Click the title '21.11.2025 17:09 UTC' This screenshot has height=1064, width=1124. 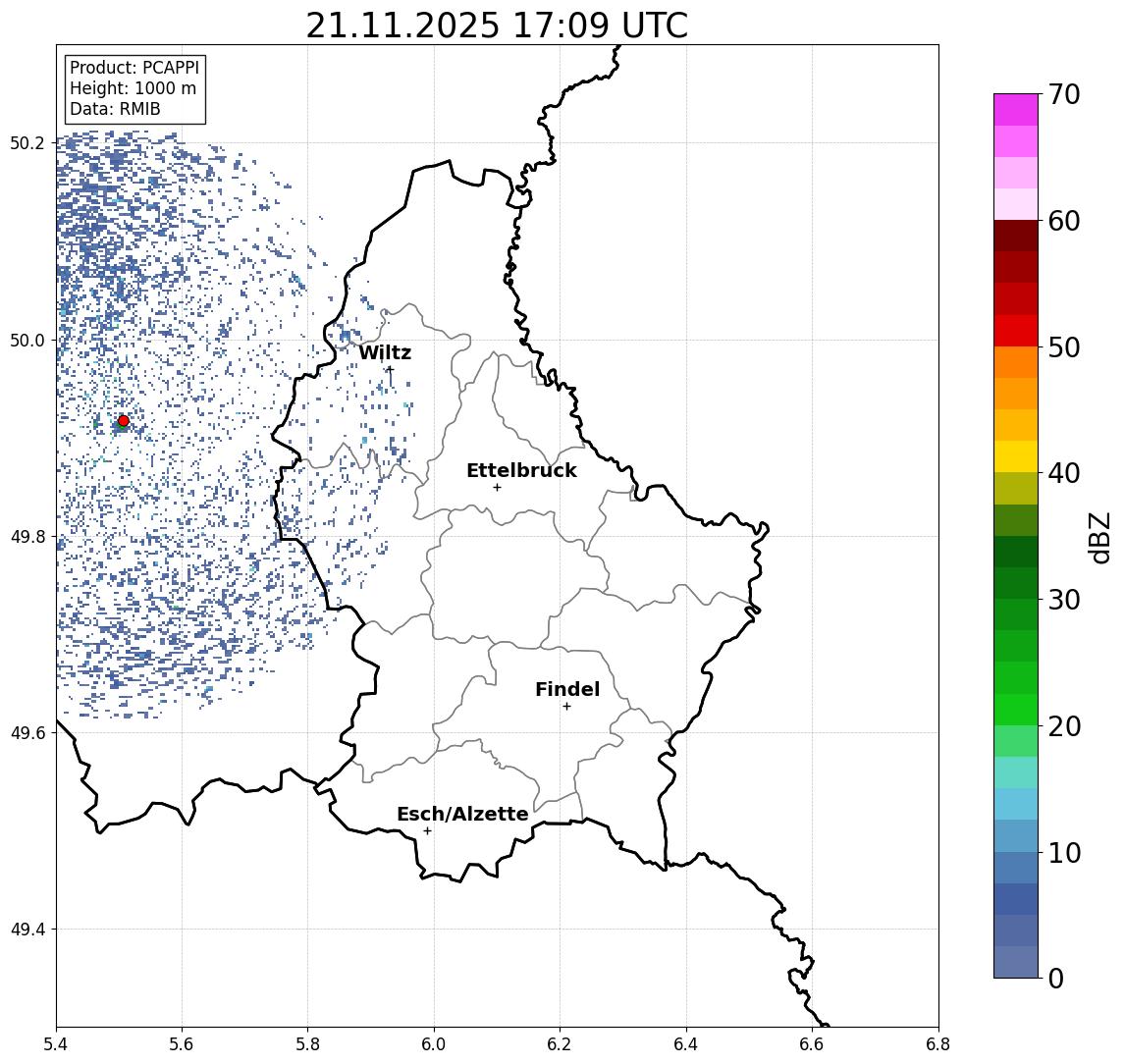point(497,26)
